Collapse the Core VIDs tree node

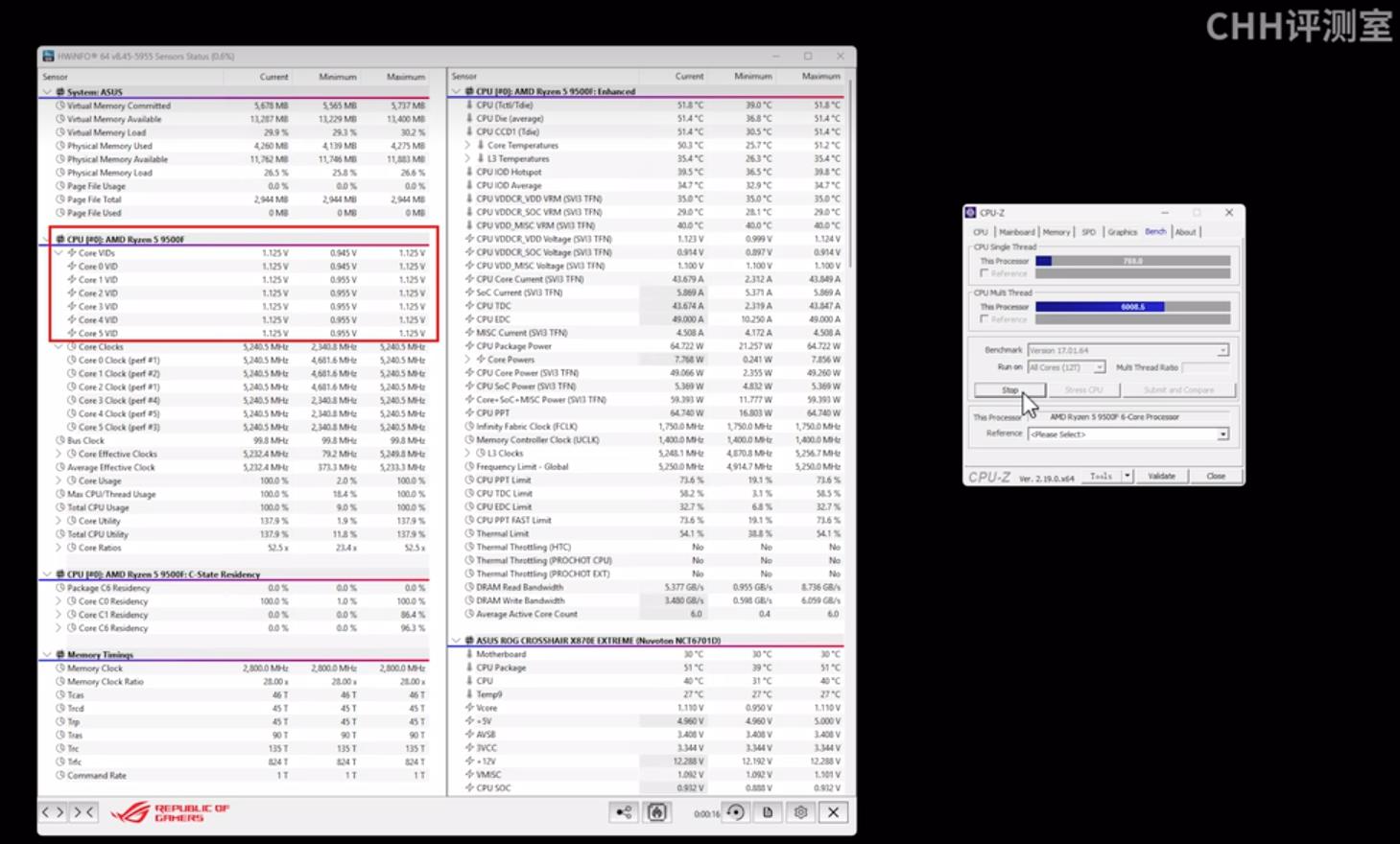coord(59,253)
